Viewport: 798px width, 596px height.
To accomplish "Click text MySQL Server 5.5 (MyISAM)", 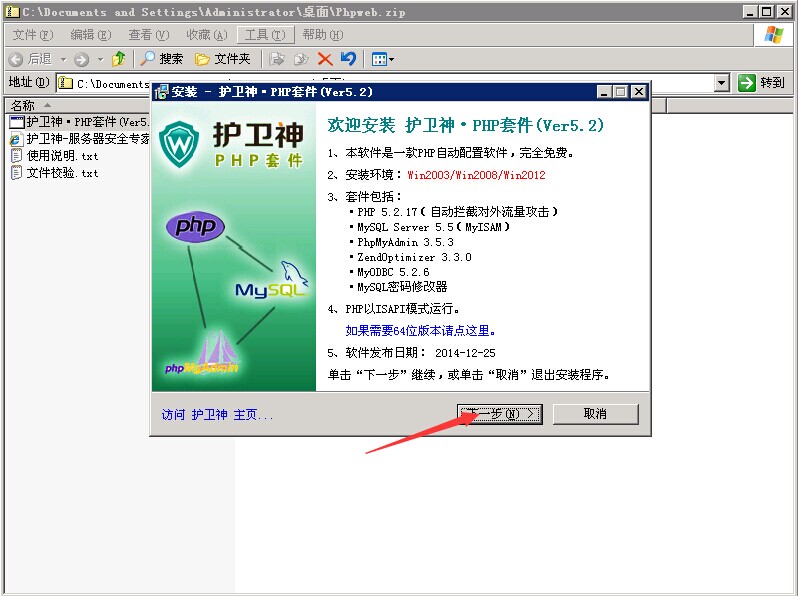I will pyautogui.click(x=433, y=227).
